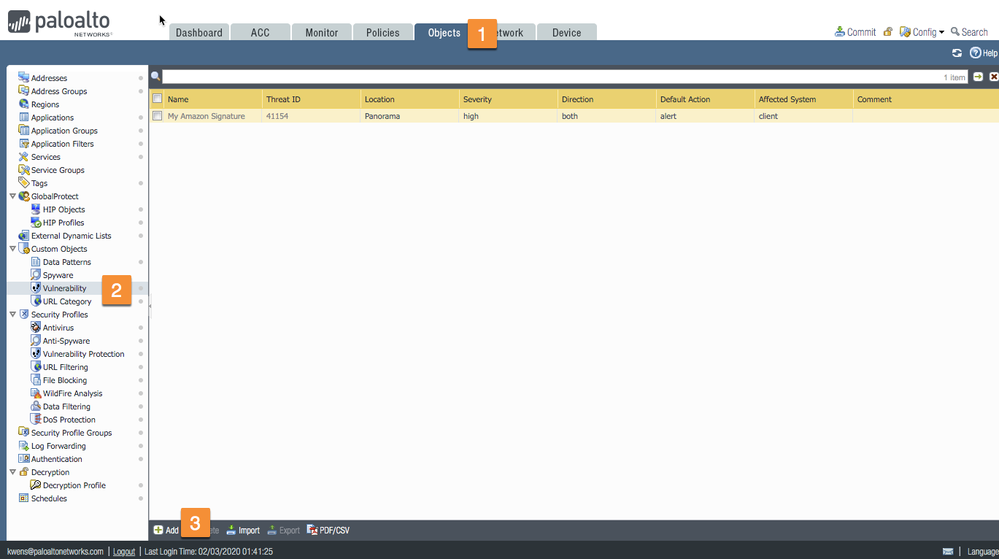Export the list as PDF/CSV
Image resolution: width=999 pixels, height=559 pixels.
328,530
